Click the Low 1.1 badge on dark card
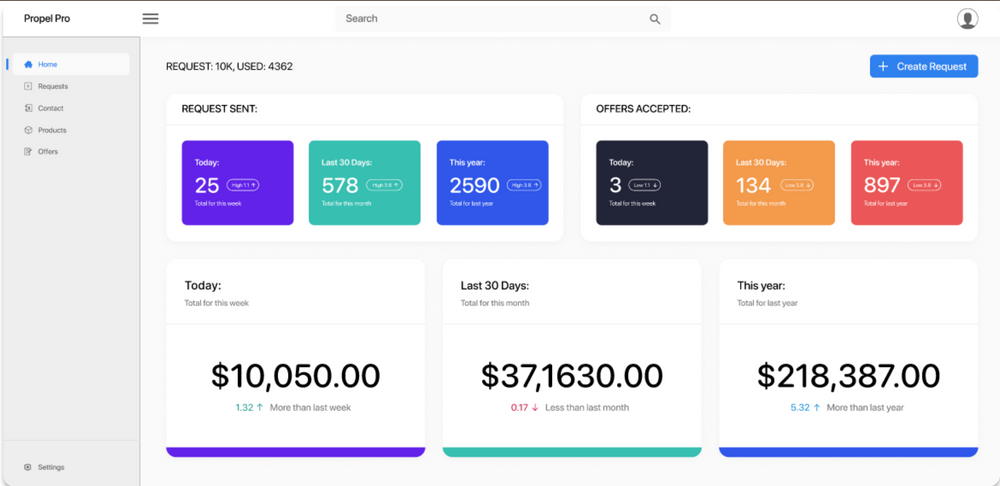This screenshot has width=1000, height=486. click(x=645, y=185)
